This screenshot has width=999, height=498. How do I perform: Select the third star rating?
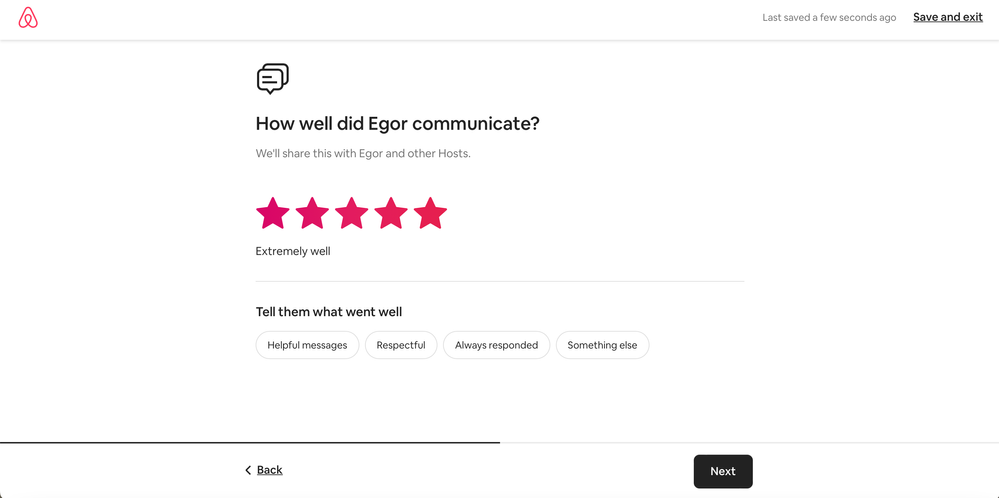352,213
